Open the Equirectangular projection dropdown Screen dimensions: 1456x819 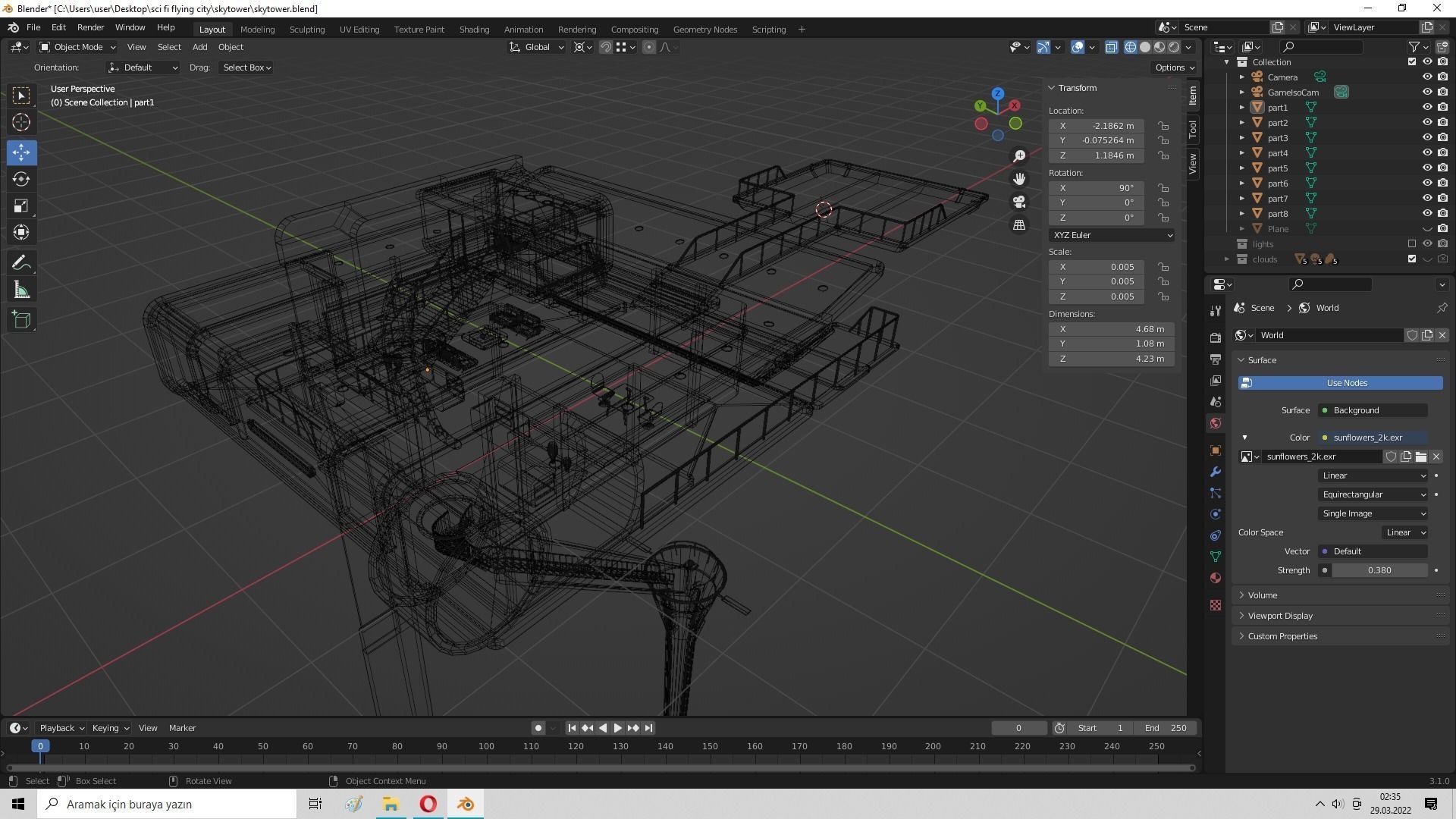(1373, 494)
